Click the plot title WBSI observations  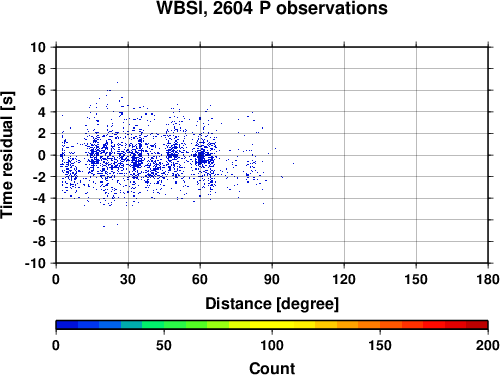[x=272, y=8]
